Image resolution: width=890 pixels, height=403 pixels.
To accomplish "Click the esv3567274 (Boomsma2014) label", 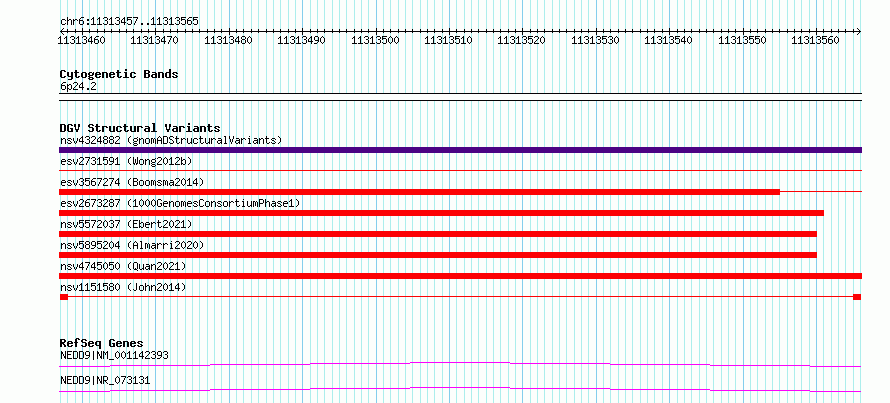I will 132,182.
